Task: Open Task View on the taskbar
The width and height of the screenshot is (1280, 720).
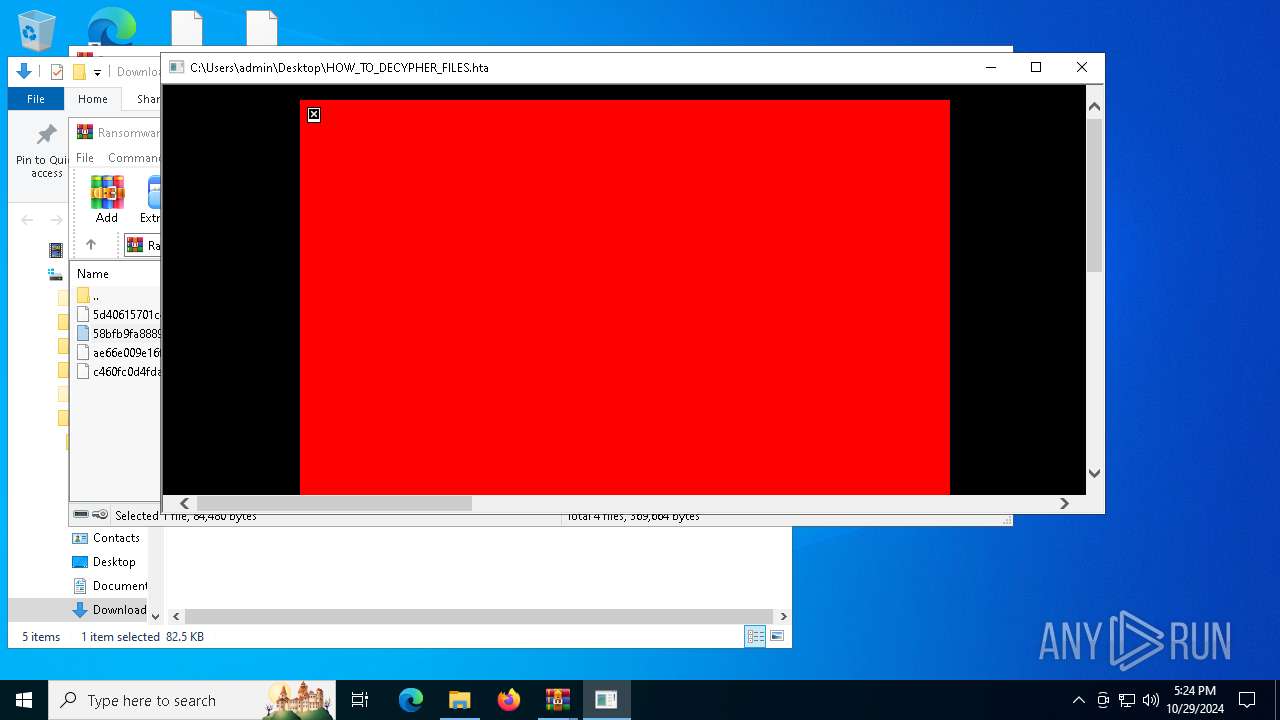Action: (360, 700)
